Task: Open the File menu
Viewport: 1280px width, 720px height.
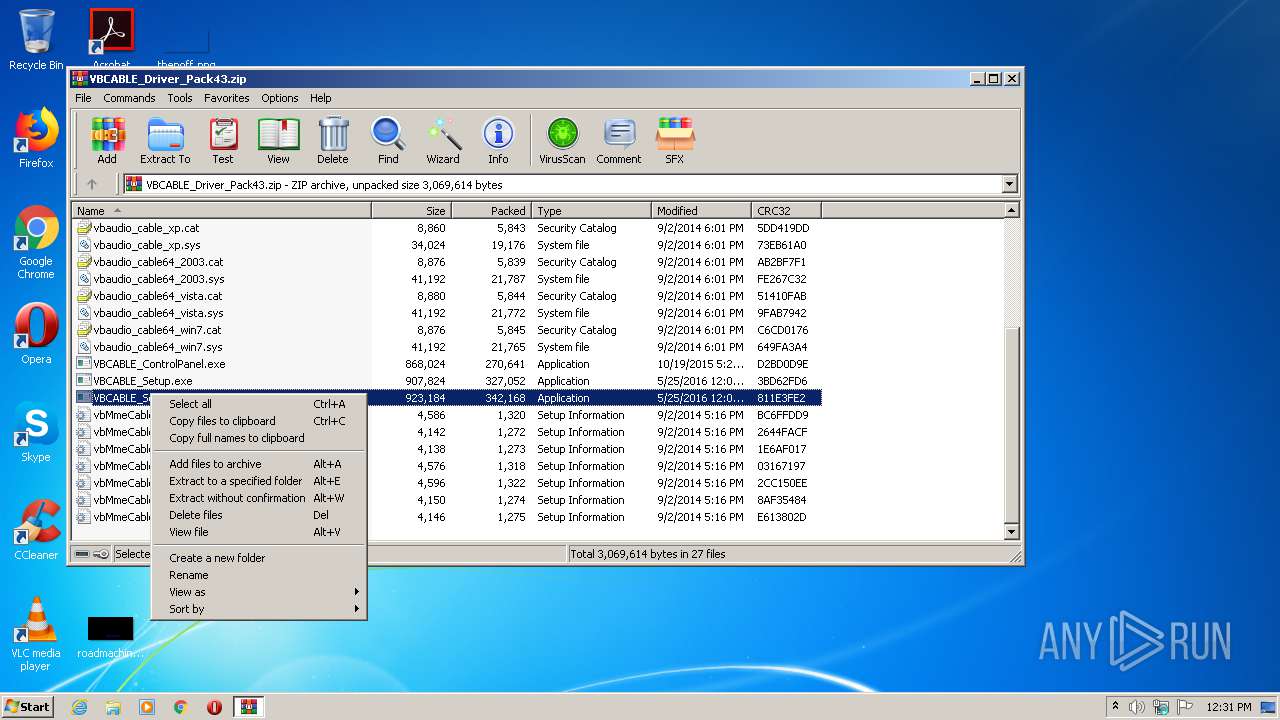Action: coord(83,98)
